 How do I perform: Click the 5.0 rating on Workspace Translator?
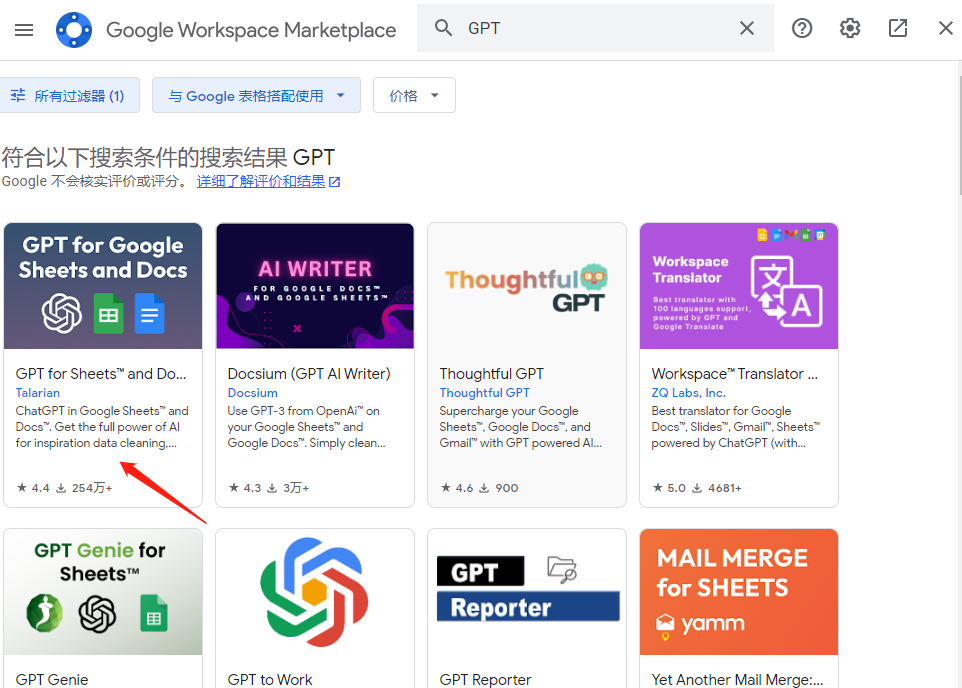coord(669,488)
